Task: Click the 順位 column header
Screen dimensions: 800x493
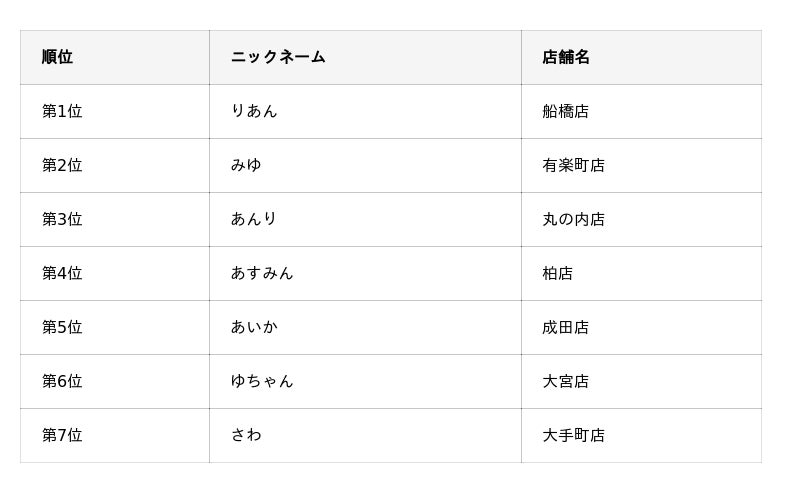Action: pos(57,58)
